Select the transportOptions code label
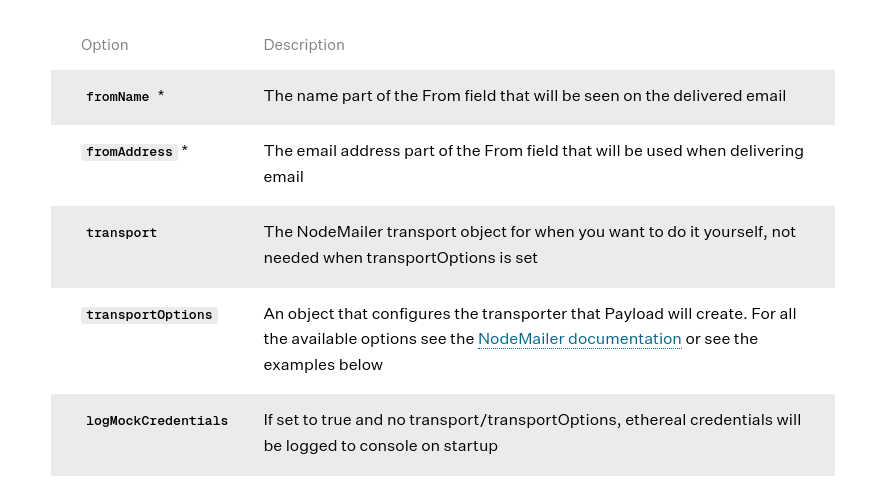Image resolution: width=885 pixels, height=503 pixels. (x=149, y=315)
